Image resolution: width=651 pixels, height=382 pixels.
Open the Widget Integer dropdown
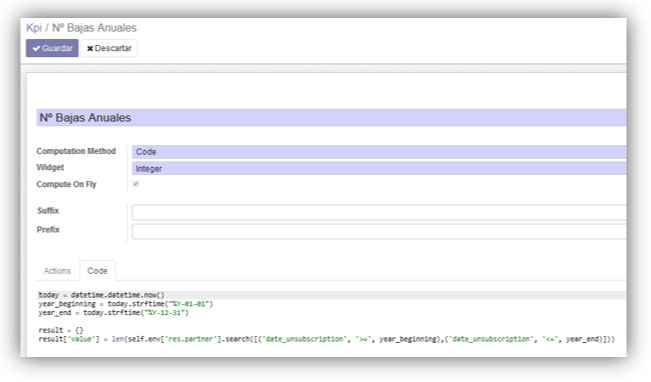click(379, 168)
